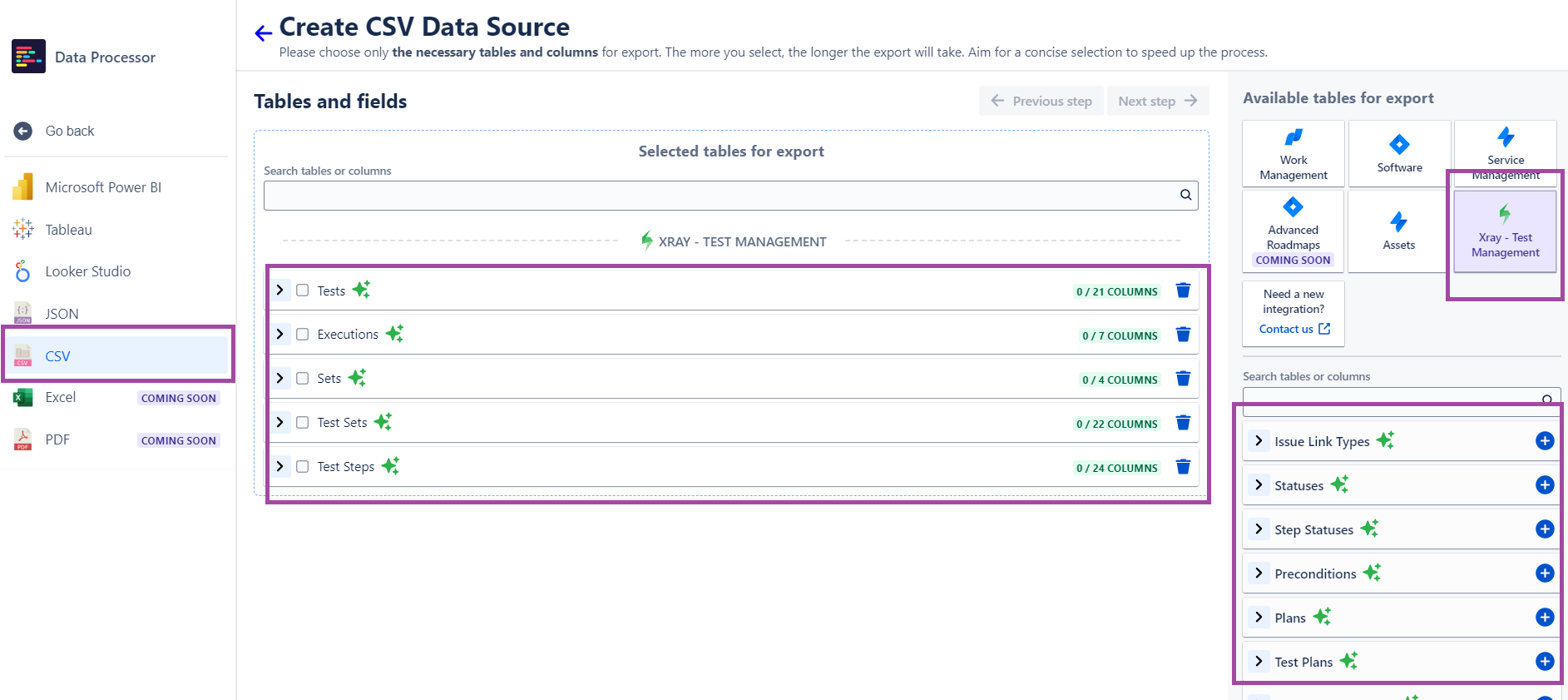Screen dimensions: 1568x700
Task: Switch to the Tableau data source
Action: [68, 230]
